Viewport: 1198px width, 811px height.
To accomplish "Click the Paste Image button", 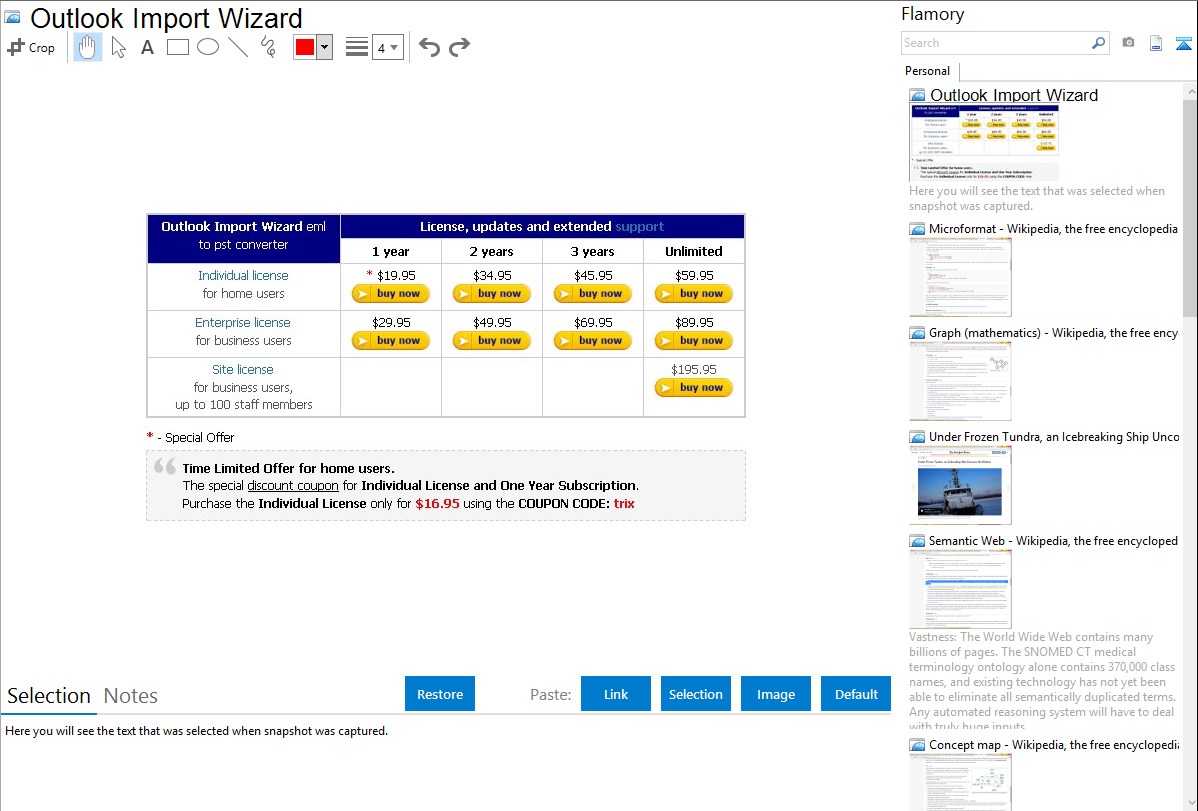I will pos(775,694).
